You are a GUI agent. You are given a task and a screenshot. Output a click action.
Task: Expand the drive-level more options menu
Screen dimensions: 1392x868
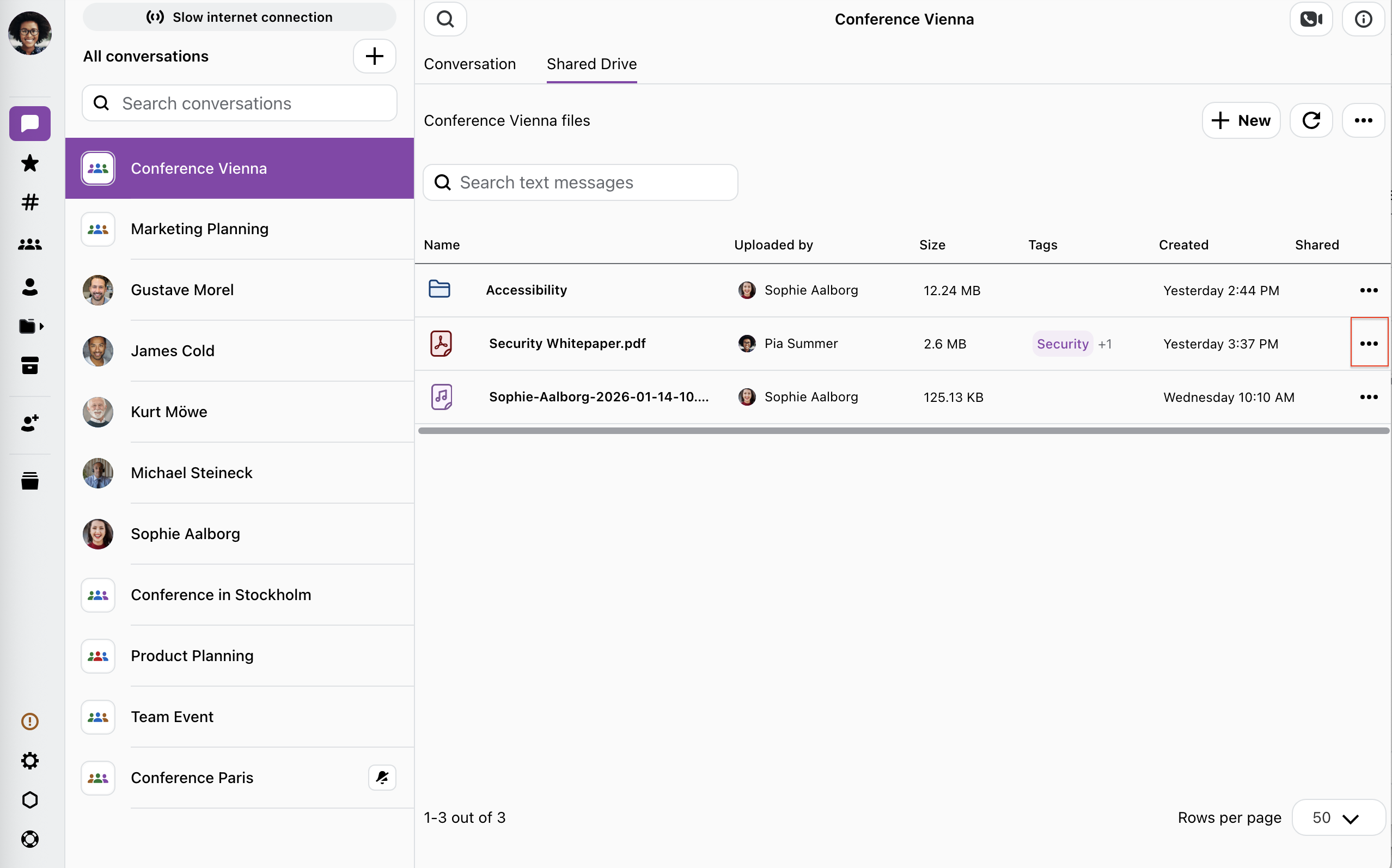click(1363, 120)
